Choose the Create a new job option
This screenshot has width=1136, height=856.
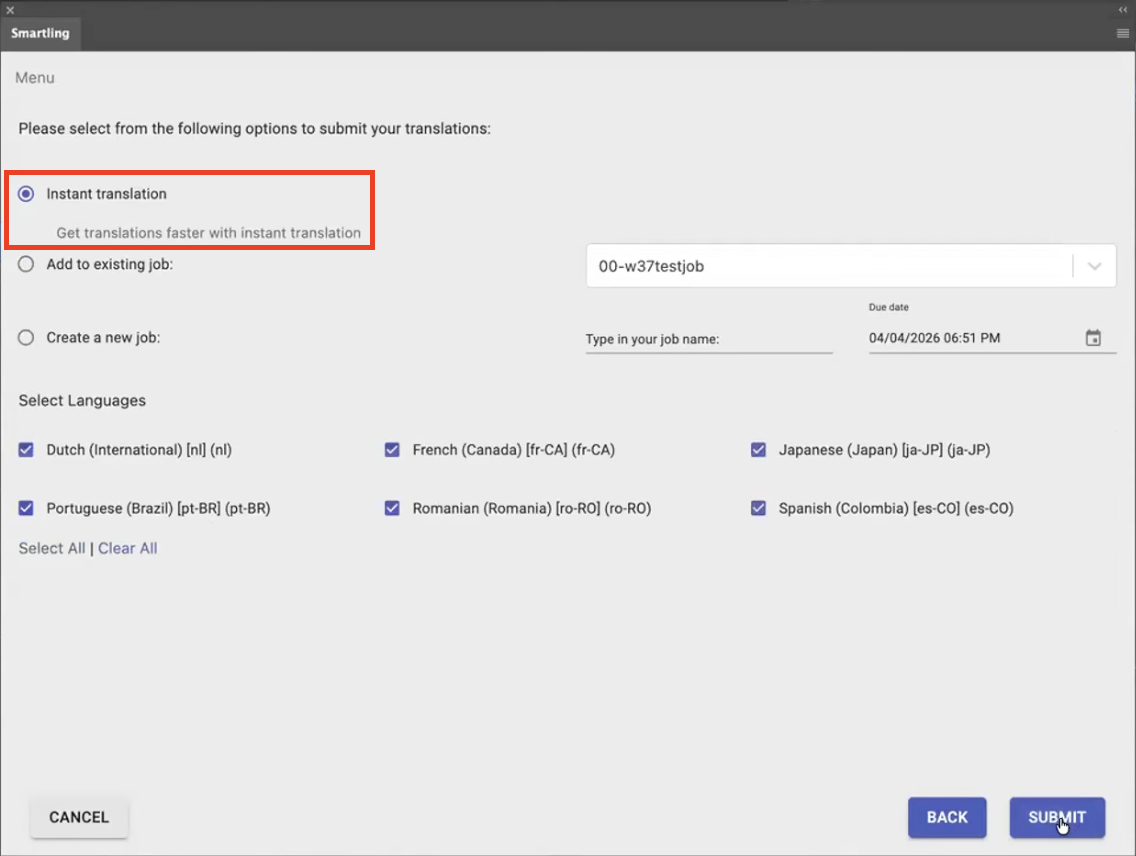(x=25, y=337)
